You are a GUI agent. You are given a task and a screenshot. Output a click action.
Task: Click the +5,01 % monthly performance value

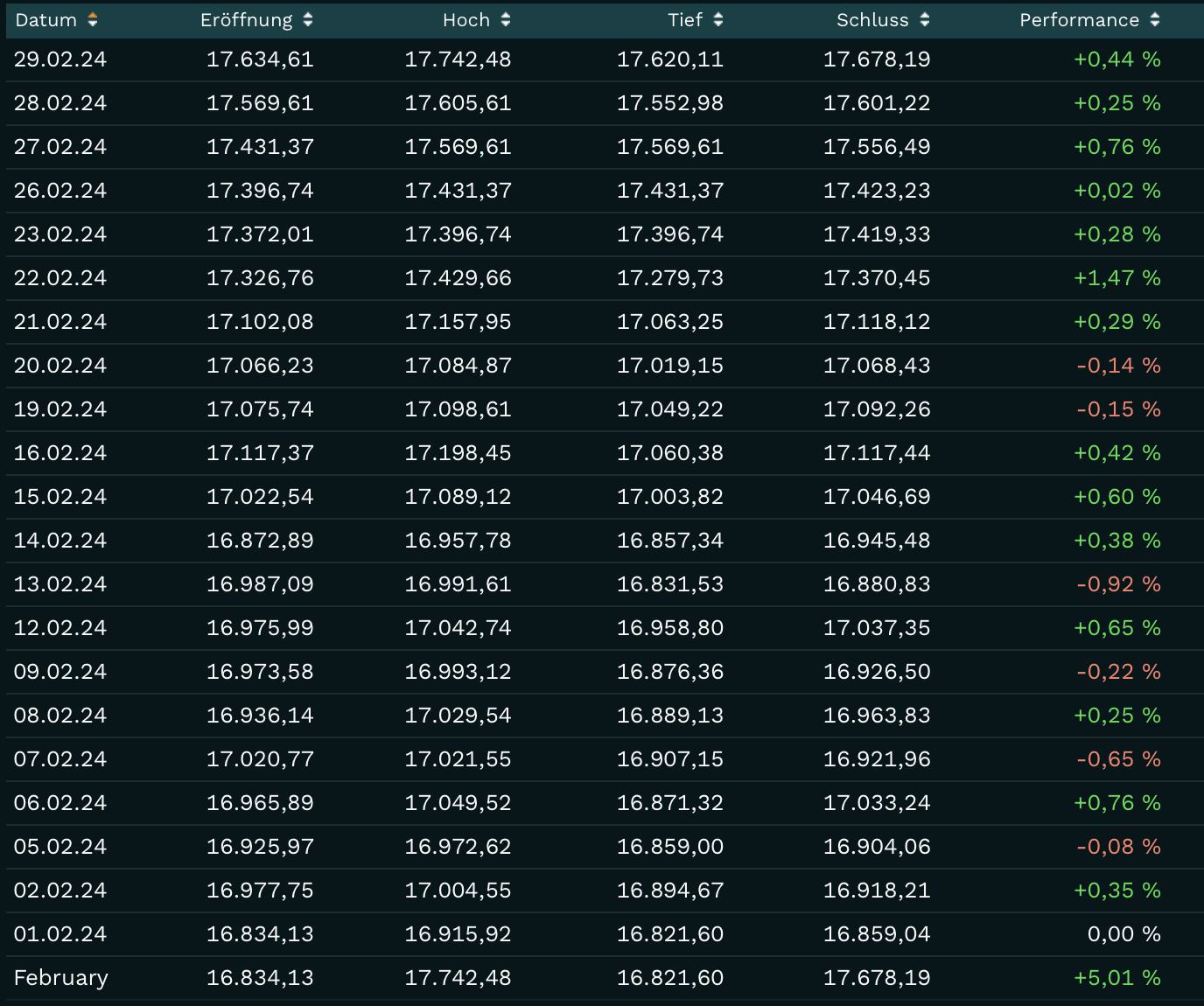coord(1116,978)
